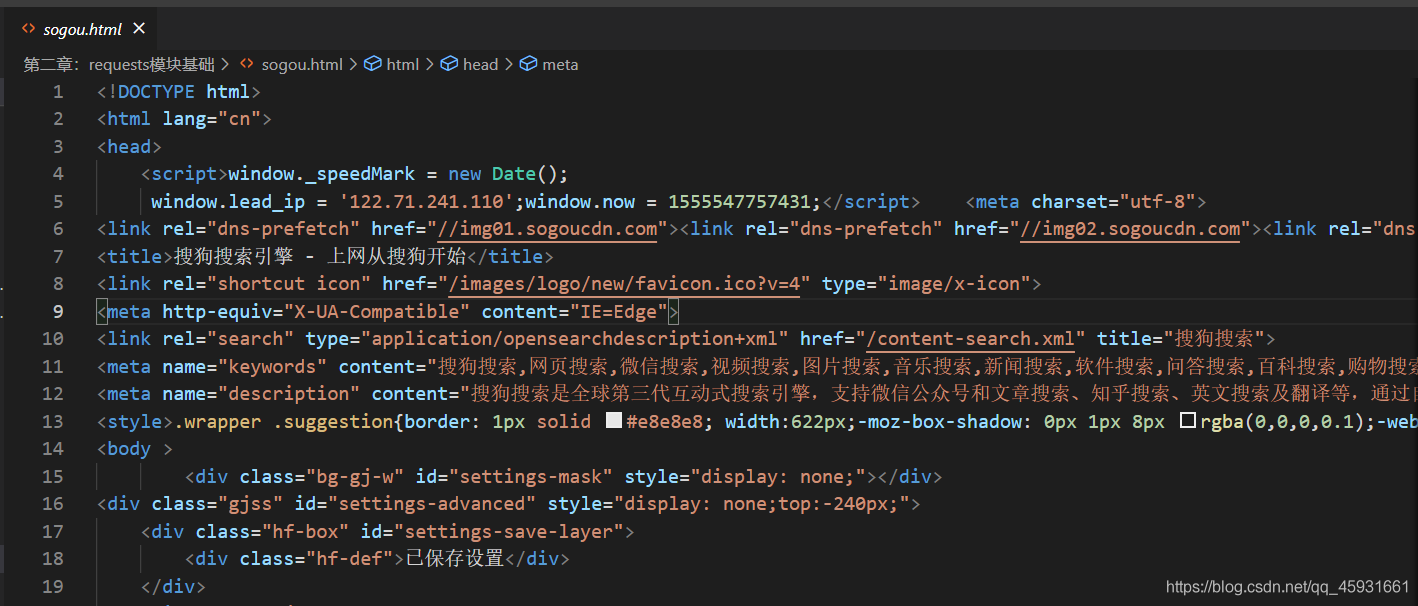
Task: Click name="description" attribute
Action: (261, 394)
